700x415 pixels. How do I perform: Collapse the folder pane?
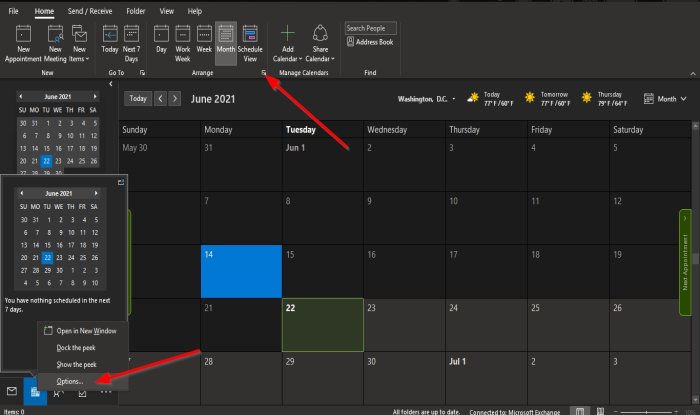click(x=111, y=83)
